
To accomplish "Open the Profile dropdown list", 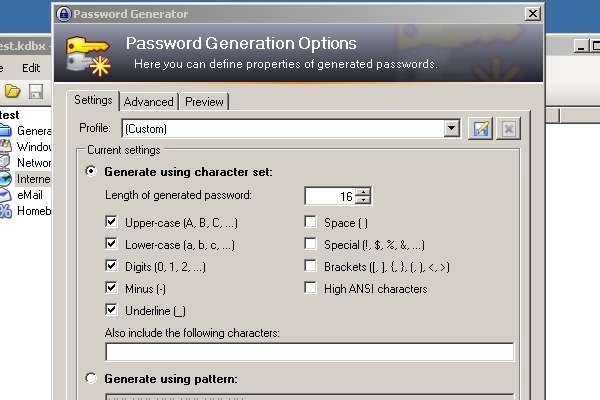I will point(452,129).
